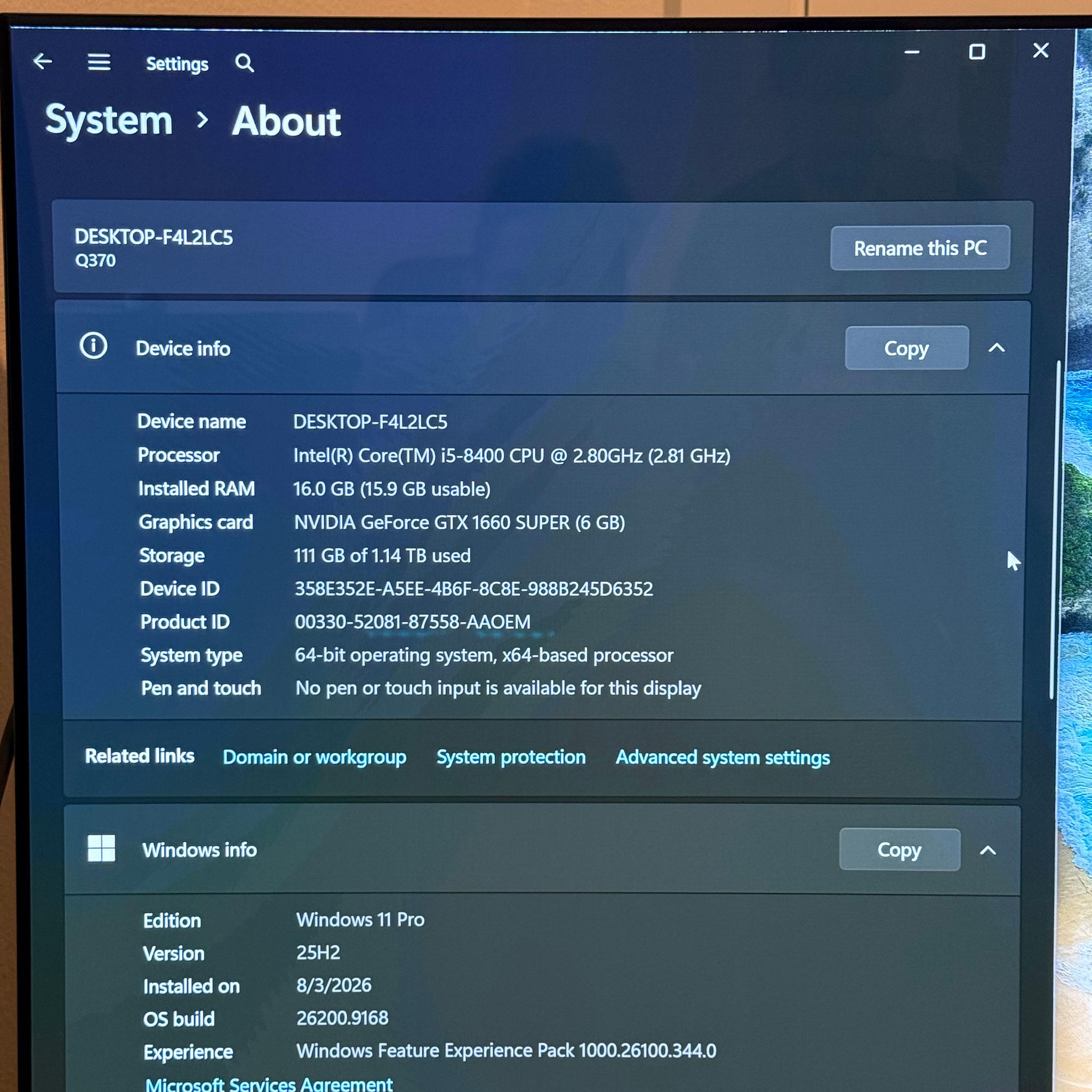Click the Q370 model text
This screenshot has height=1092, width=1092.
95,261
